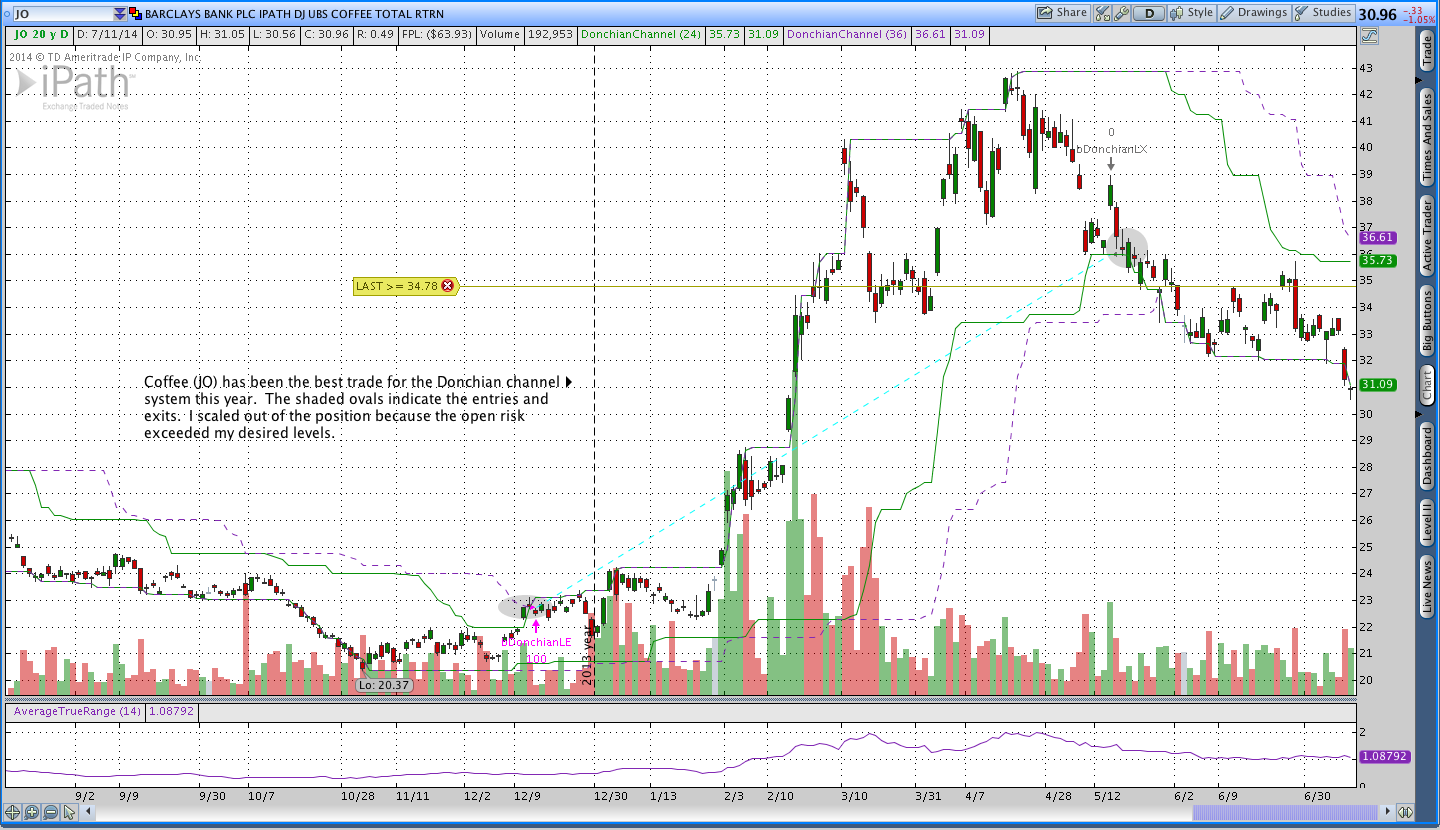Click the 36.61 purple price bubble
Viewport: 1440px width, 830px height.
coord(1377,238)
